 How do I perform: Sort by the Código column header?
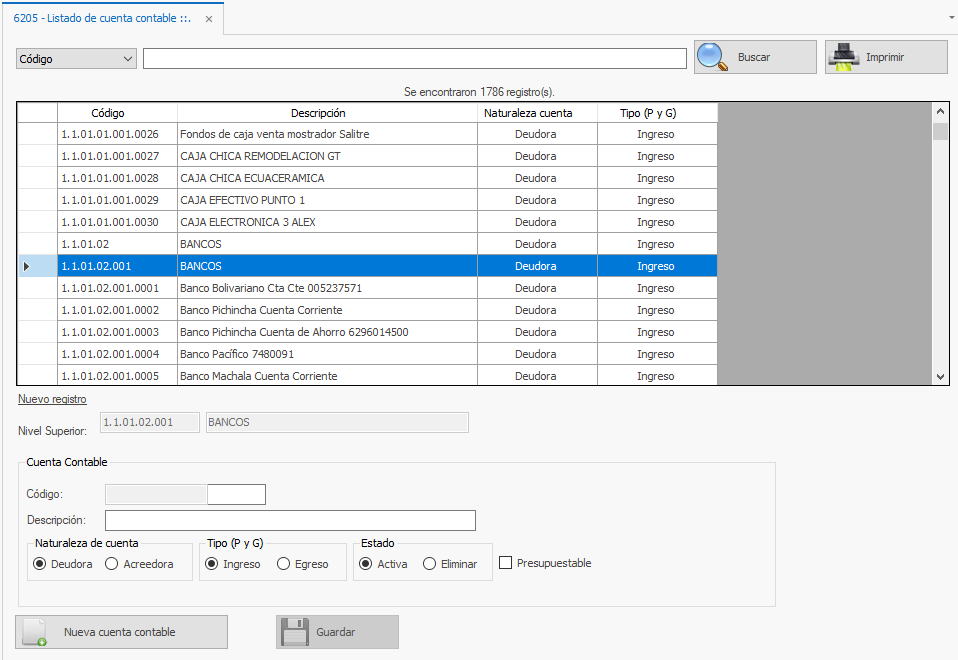point(117,113)
